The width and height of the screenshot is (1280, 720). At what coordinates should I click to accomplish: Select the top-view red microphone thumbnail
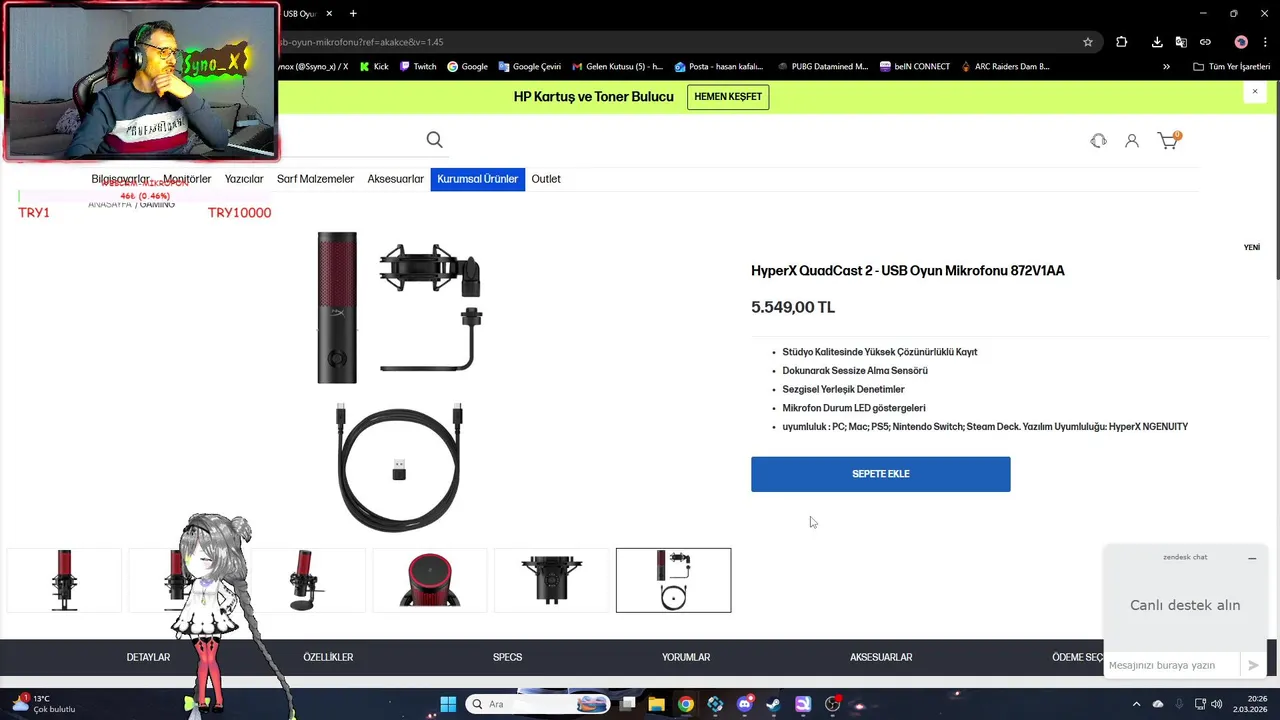coord(430,580)
